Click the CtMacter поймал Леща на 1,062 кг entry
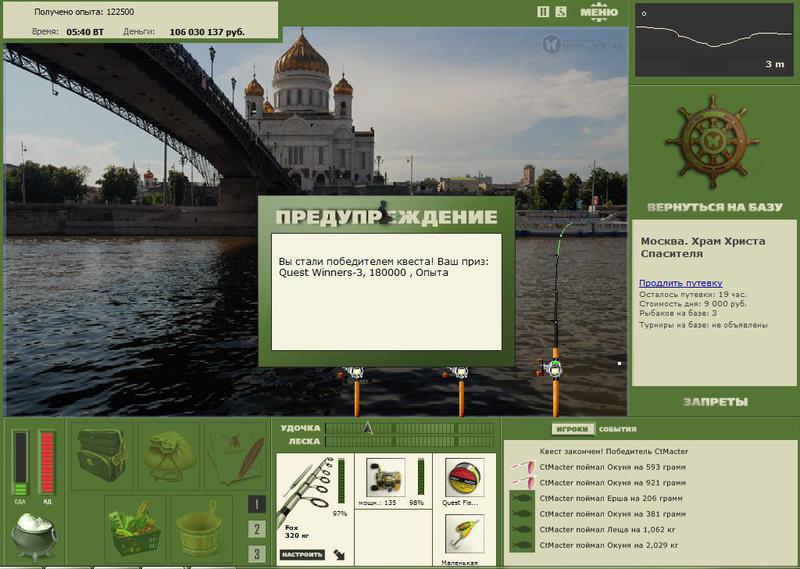Viewport: 800px width, 569px height. [x=607, y=530]
